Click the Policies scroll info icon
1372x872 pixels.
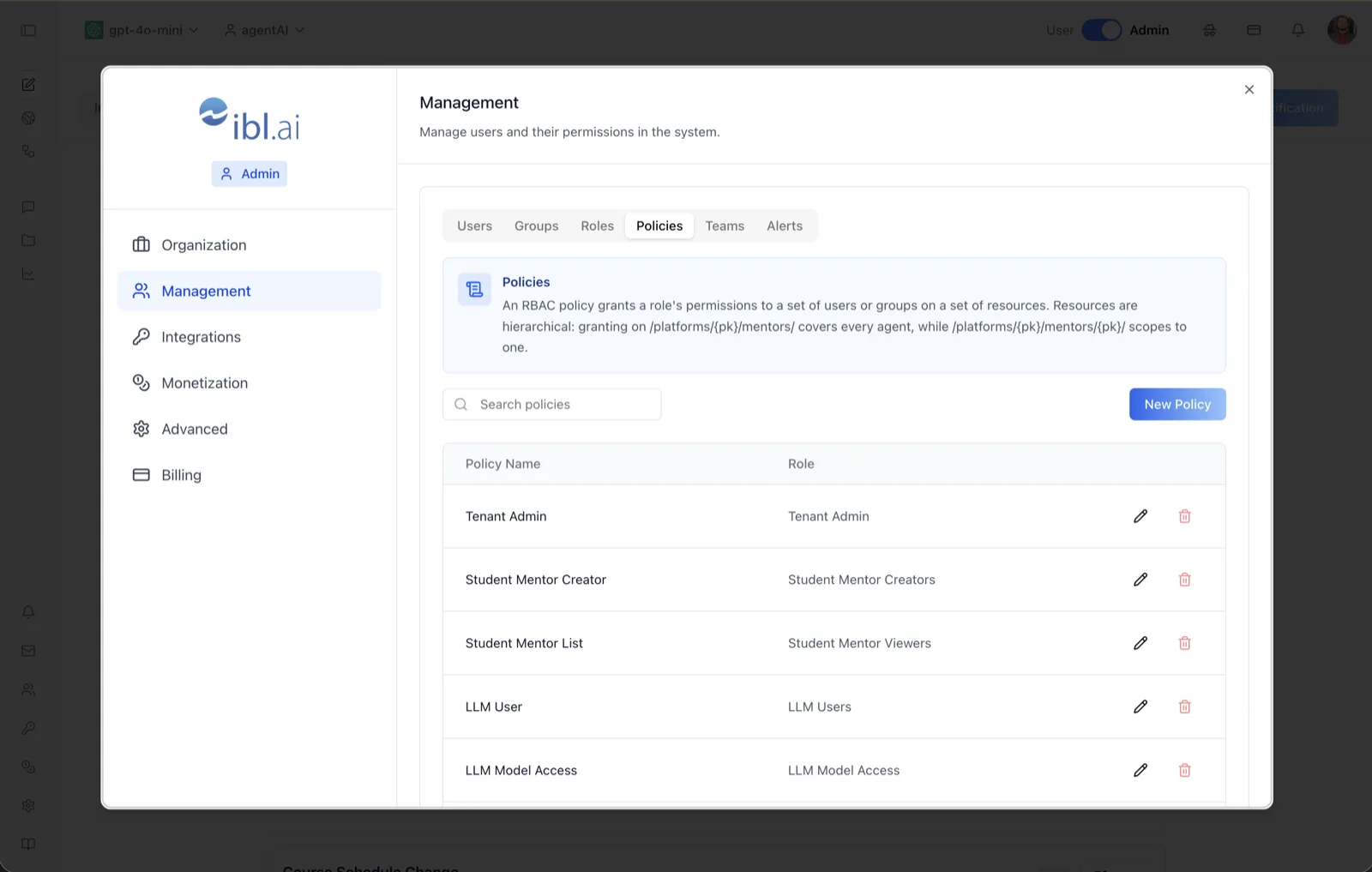pos(474,290)
